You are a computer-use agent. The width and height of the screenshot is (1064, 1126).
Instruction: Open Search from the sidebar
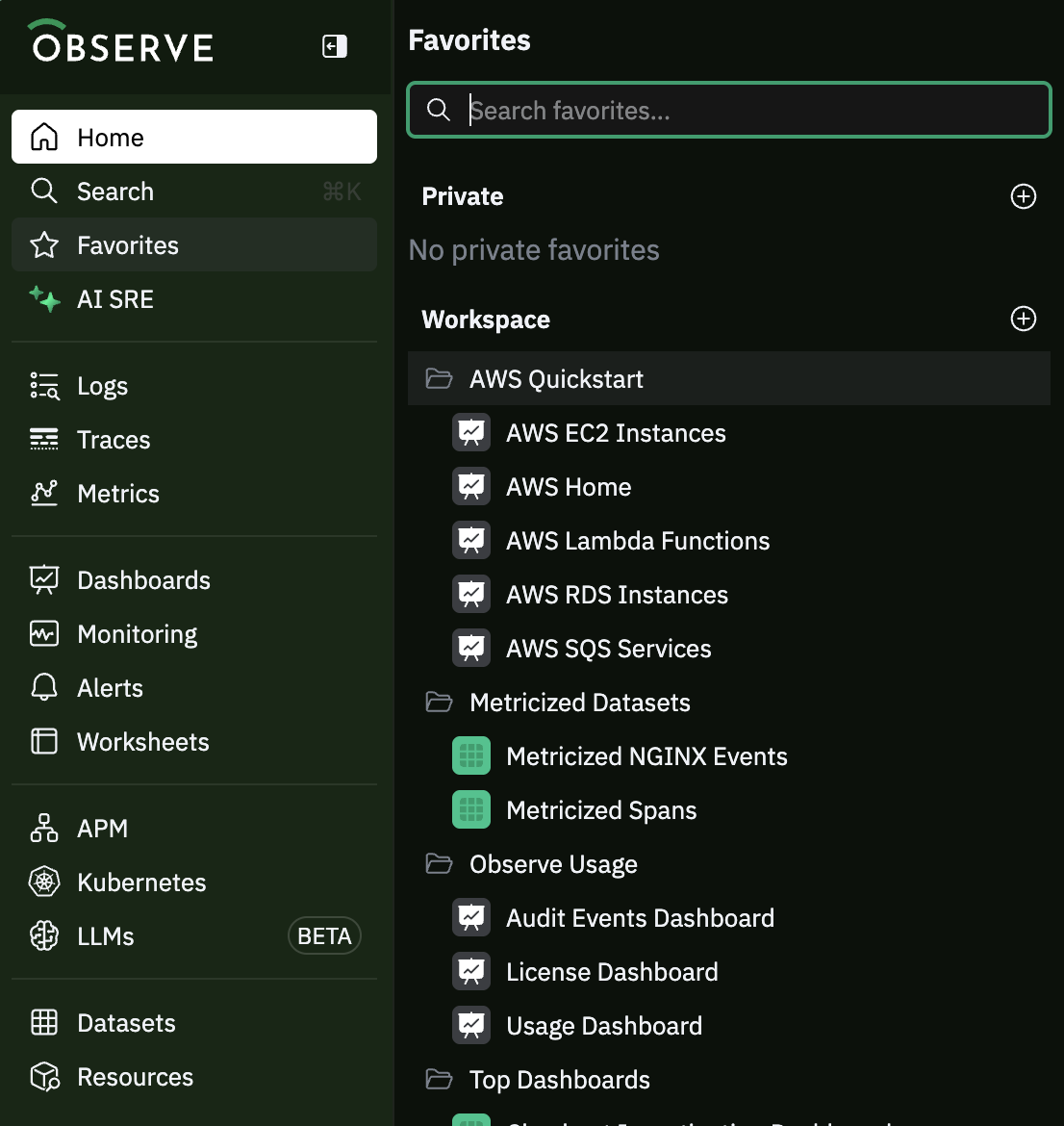(193, 191)
